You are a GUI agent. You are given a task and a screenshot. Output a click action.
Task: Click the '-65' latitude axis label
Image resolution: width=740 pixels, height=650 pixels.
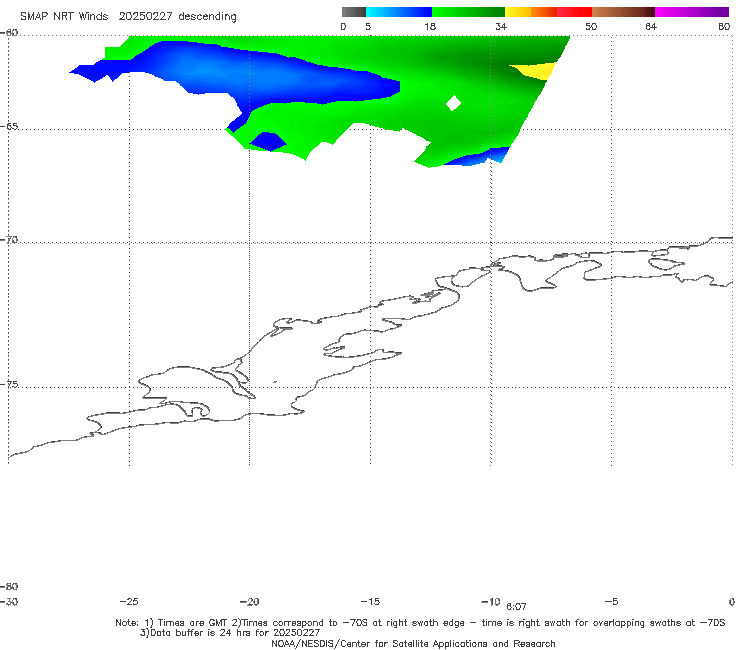click(10, 127)
